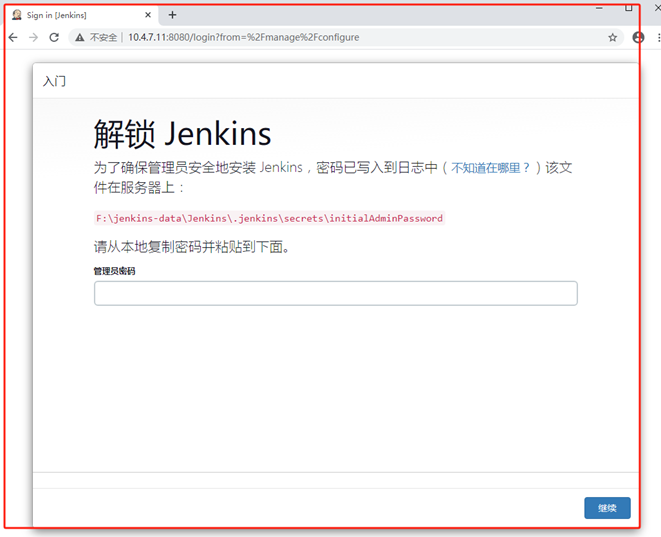Click the 不安全 security label
Image resolution: width=661 pixels, height=537 pixels.
click(x=103, y=38)
